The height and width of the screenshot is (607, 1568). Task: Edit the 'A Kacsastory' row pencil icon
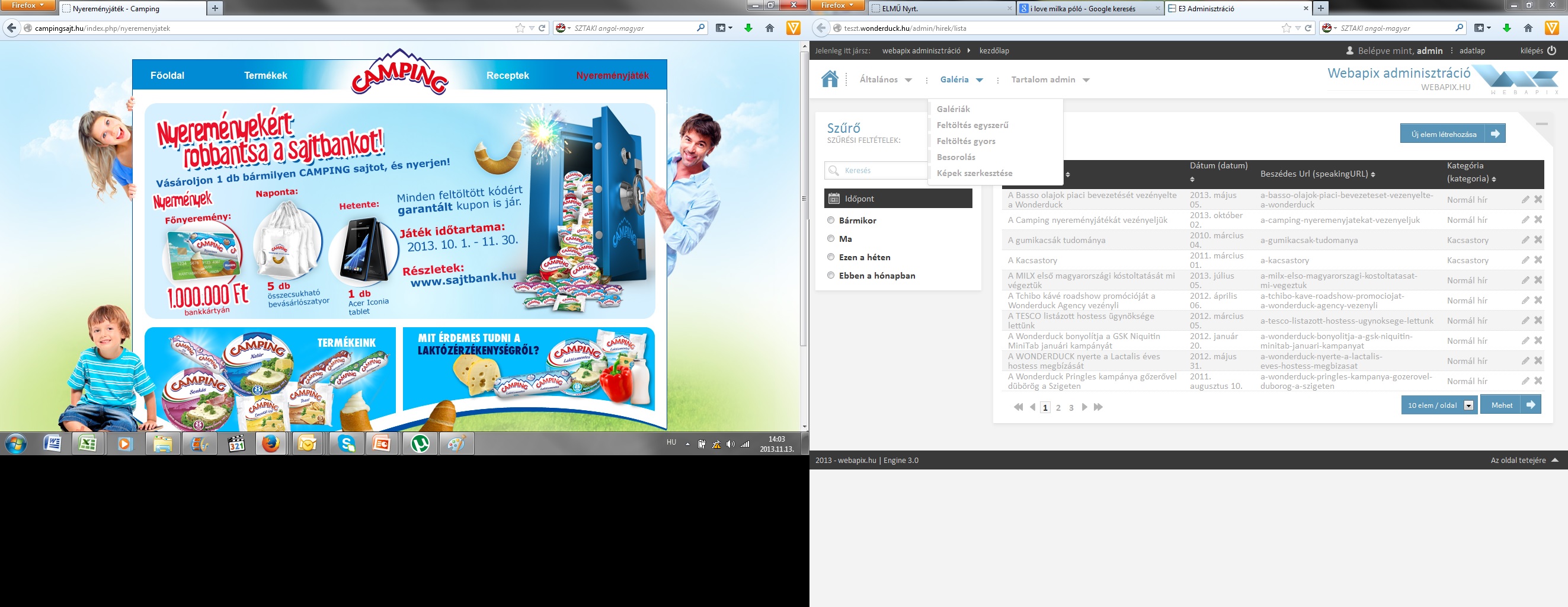[1525, 260]
